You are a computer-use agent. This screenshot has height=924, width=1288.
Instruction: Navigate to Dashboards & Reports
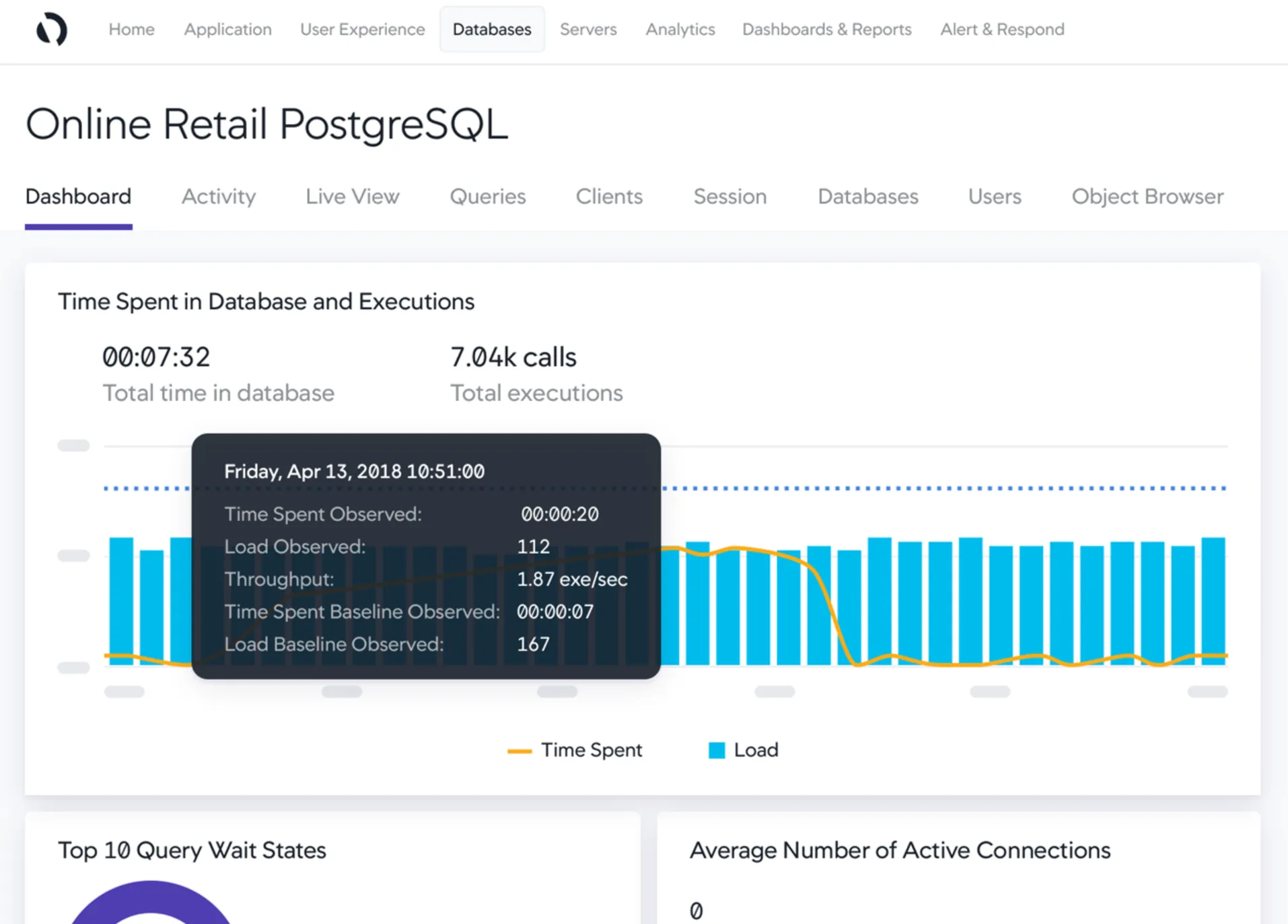coord(826,30)
